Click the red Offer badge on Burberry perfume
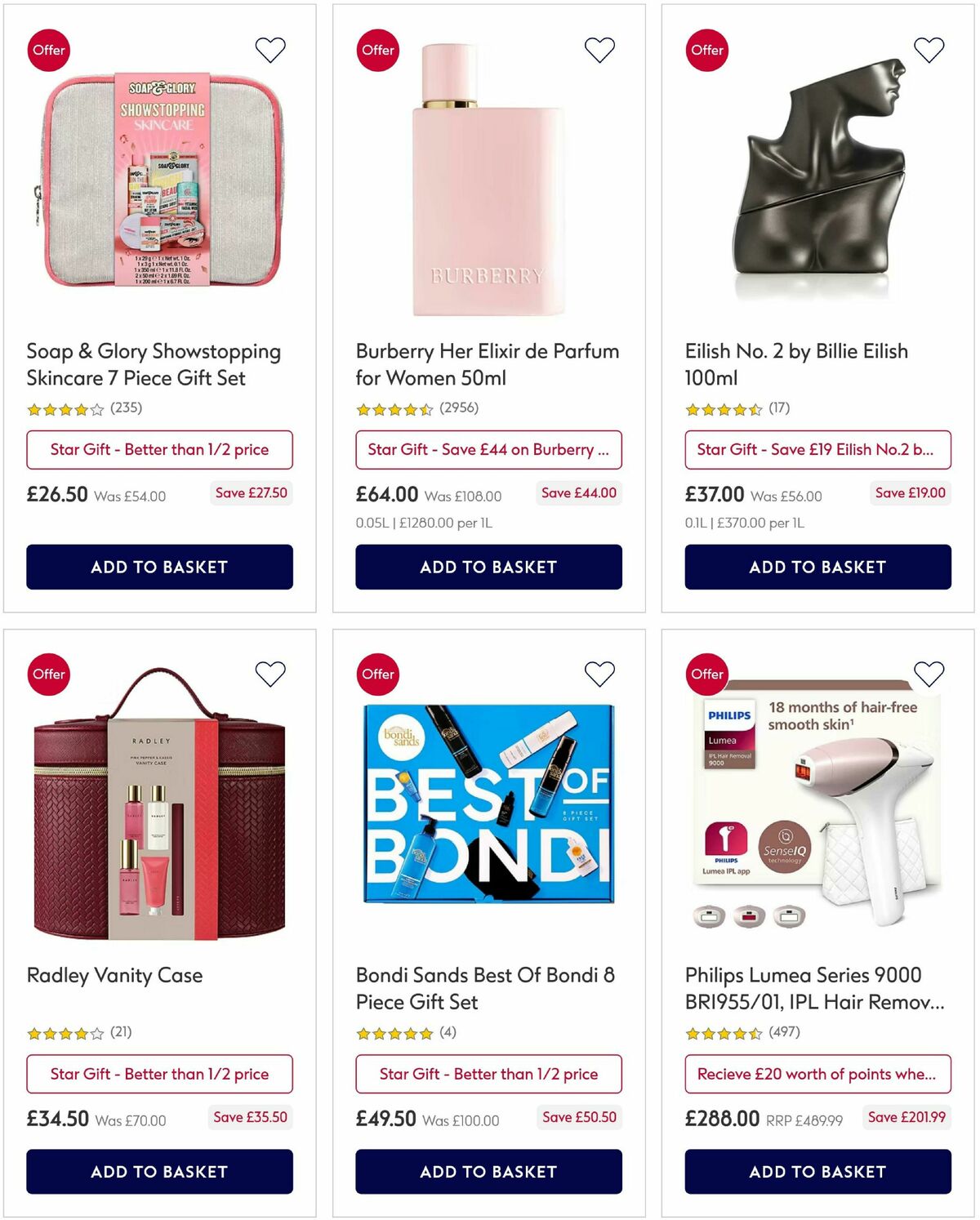This screenshot has height=1220, width=980. 377,50
